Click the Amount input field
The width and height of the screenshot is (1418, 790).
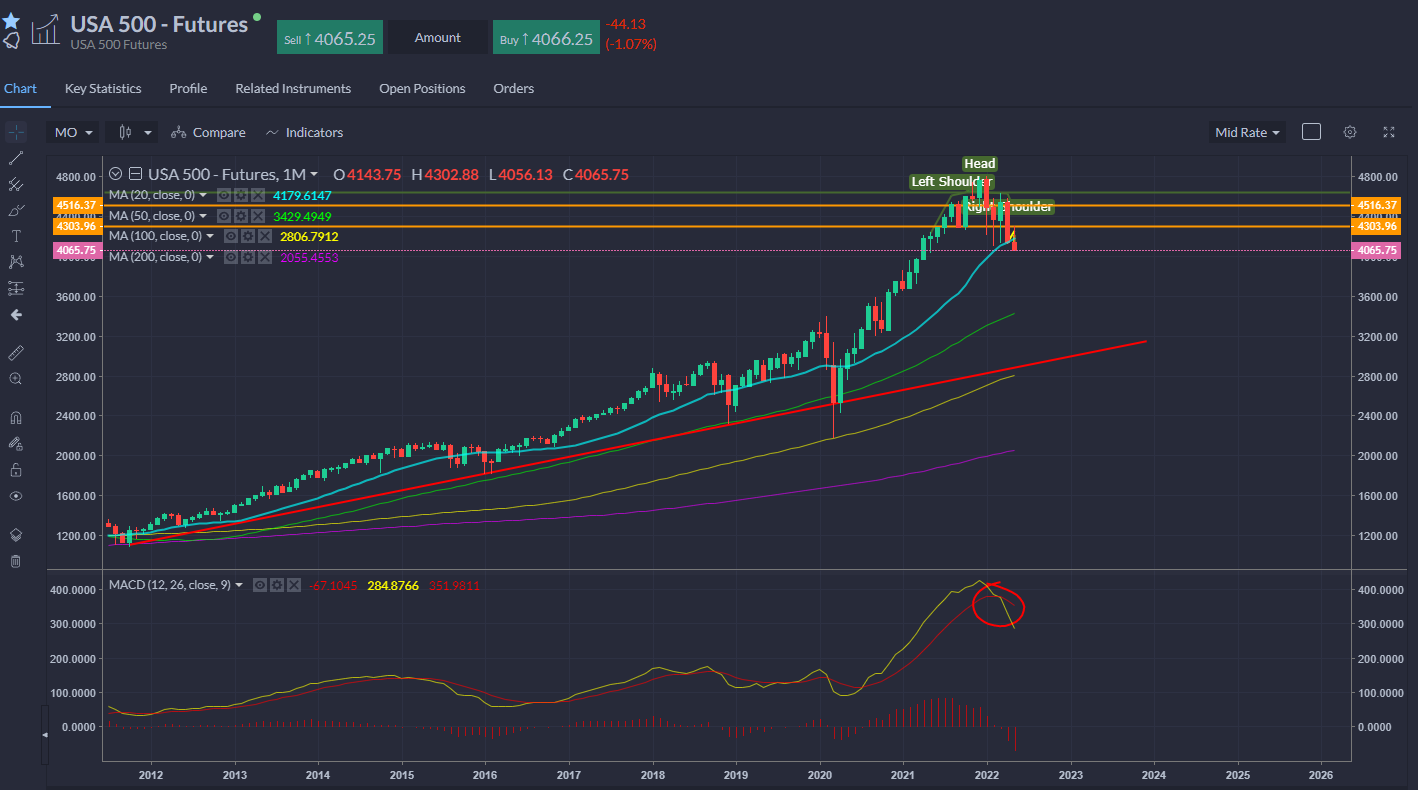coord(438,38)
